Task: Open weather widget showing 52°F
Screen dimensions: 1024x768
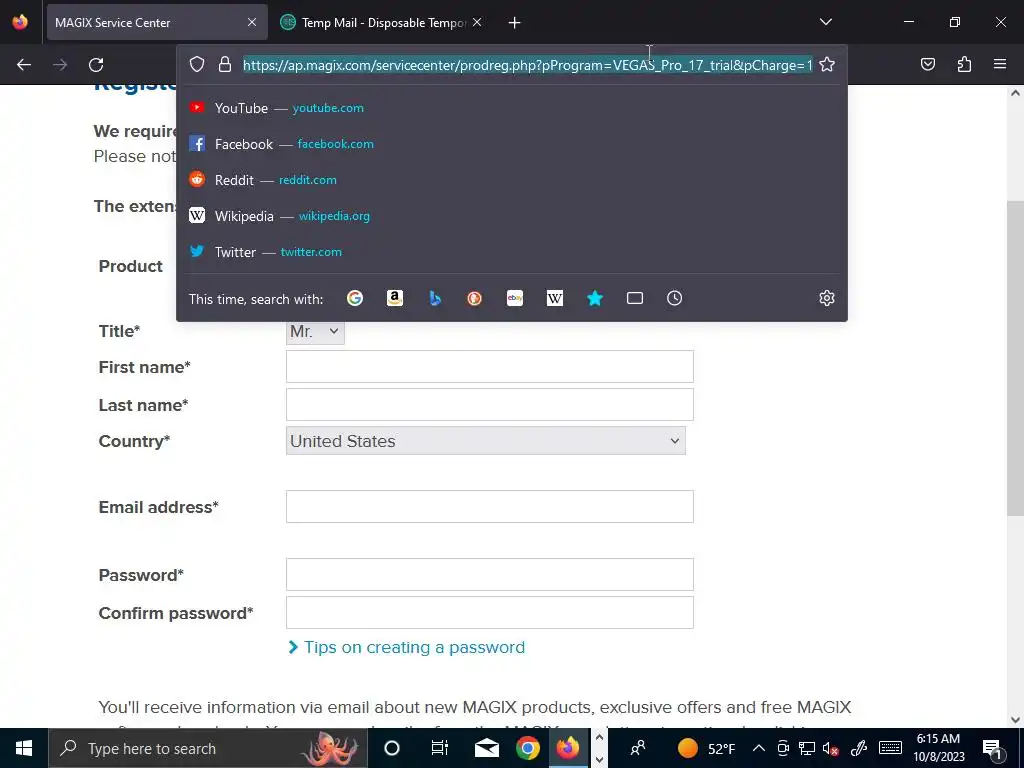Action: 707,748
